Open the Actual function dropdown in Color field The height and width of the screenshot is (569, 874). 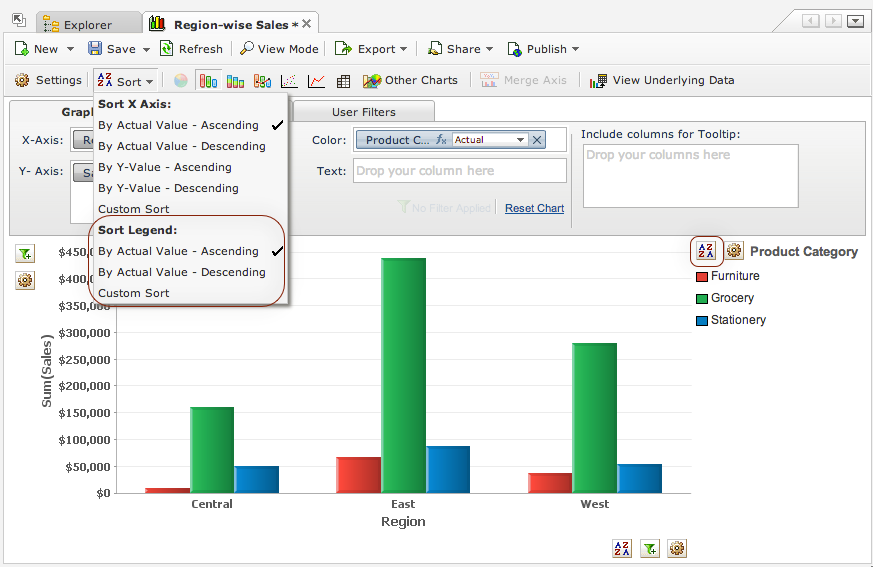click(490, 140)
